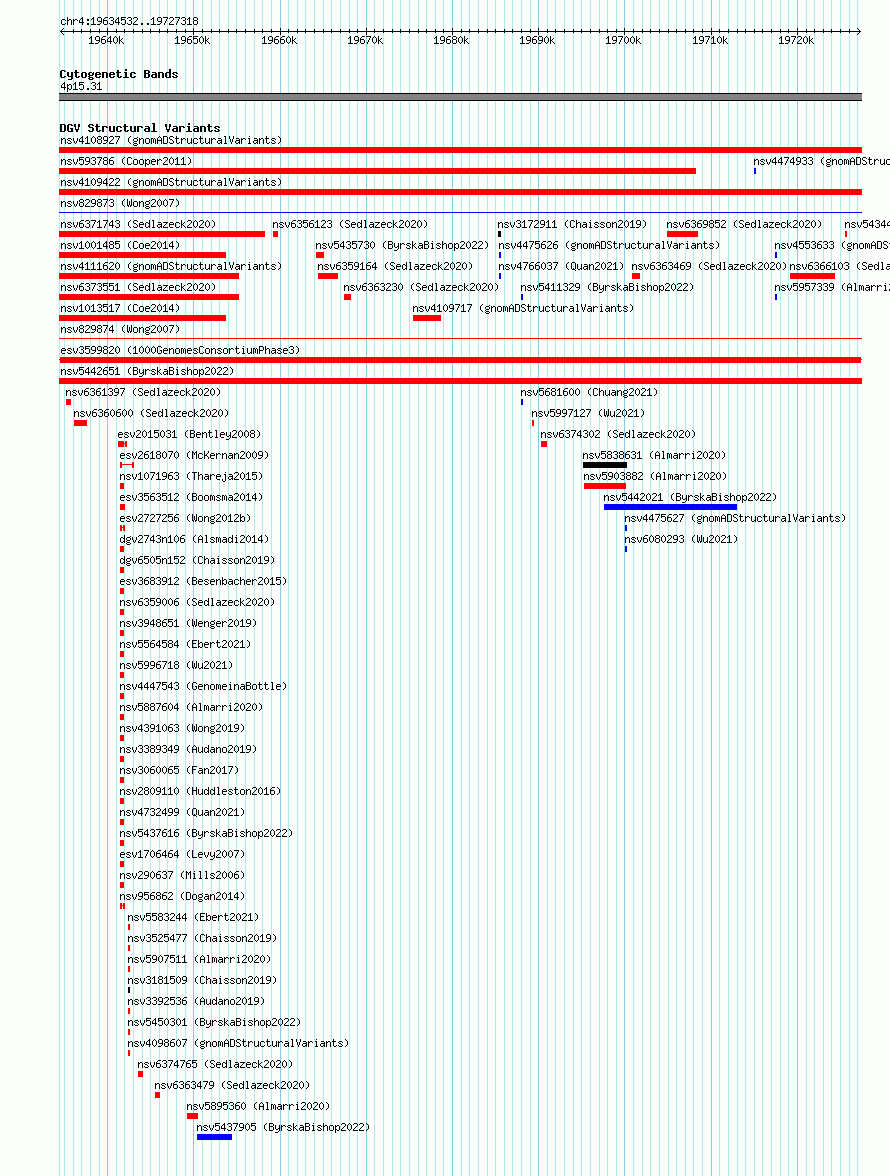The width and height of the screenshot is (890, 1176).
Task: Open nsv2809110 (Huddleston2016) variant
Action: 200,791
